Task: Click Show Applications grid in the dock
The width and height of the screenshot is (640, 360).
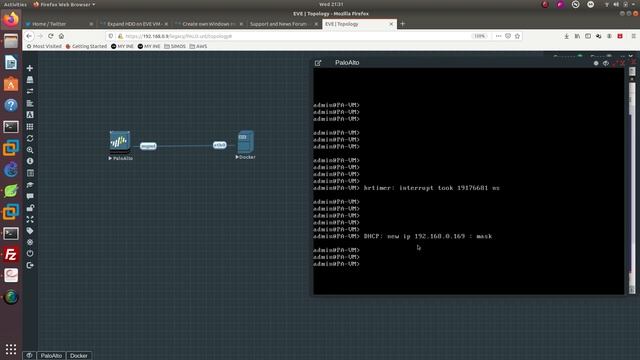Action: (x=11, y=349)
